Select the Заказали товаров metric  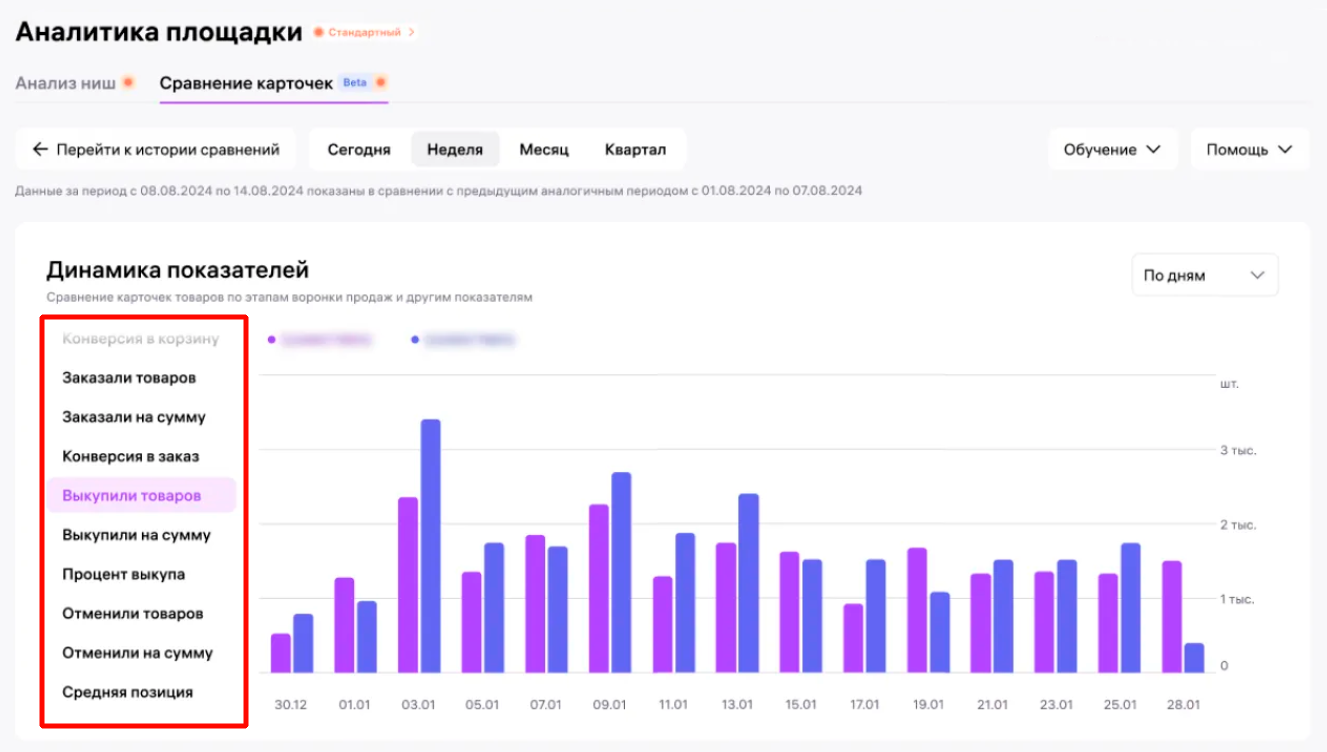tap(129, 378)
